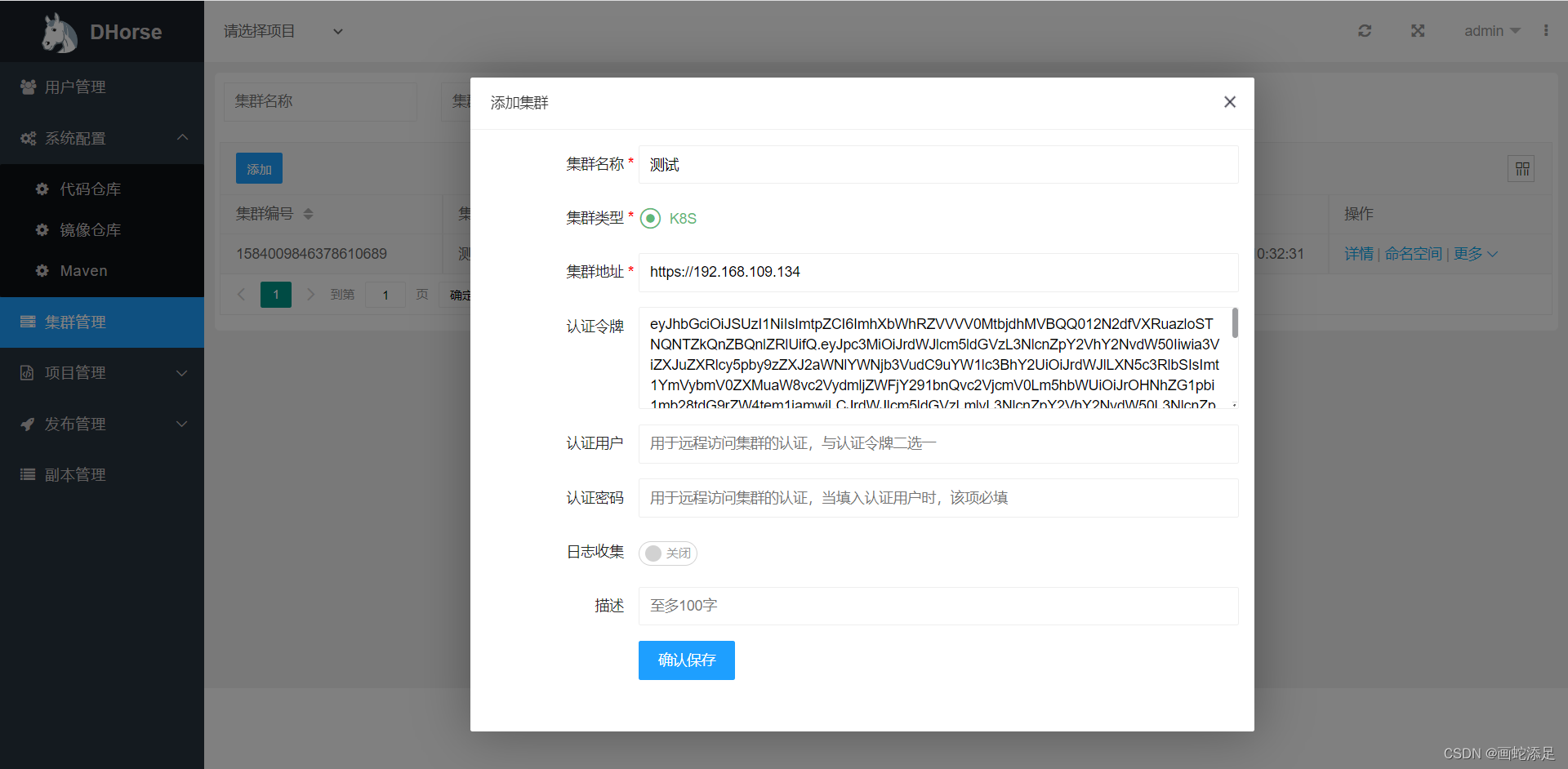
Task: Go to page 1 button
Action: tap(276, 295)
